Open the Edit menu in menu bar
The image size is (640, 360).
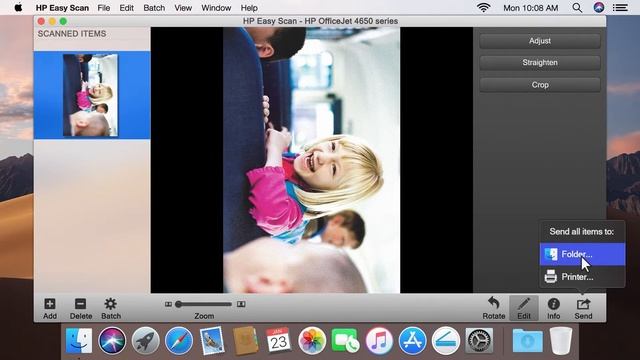[x=127, y=8]
